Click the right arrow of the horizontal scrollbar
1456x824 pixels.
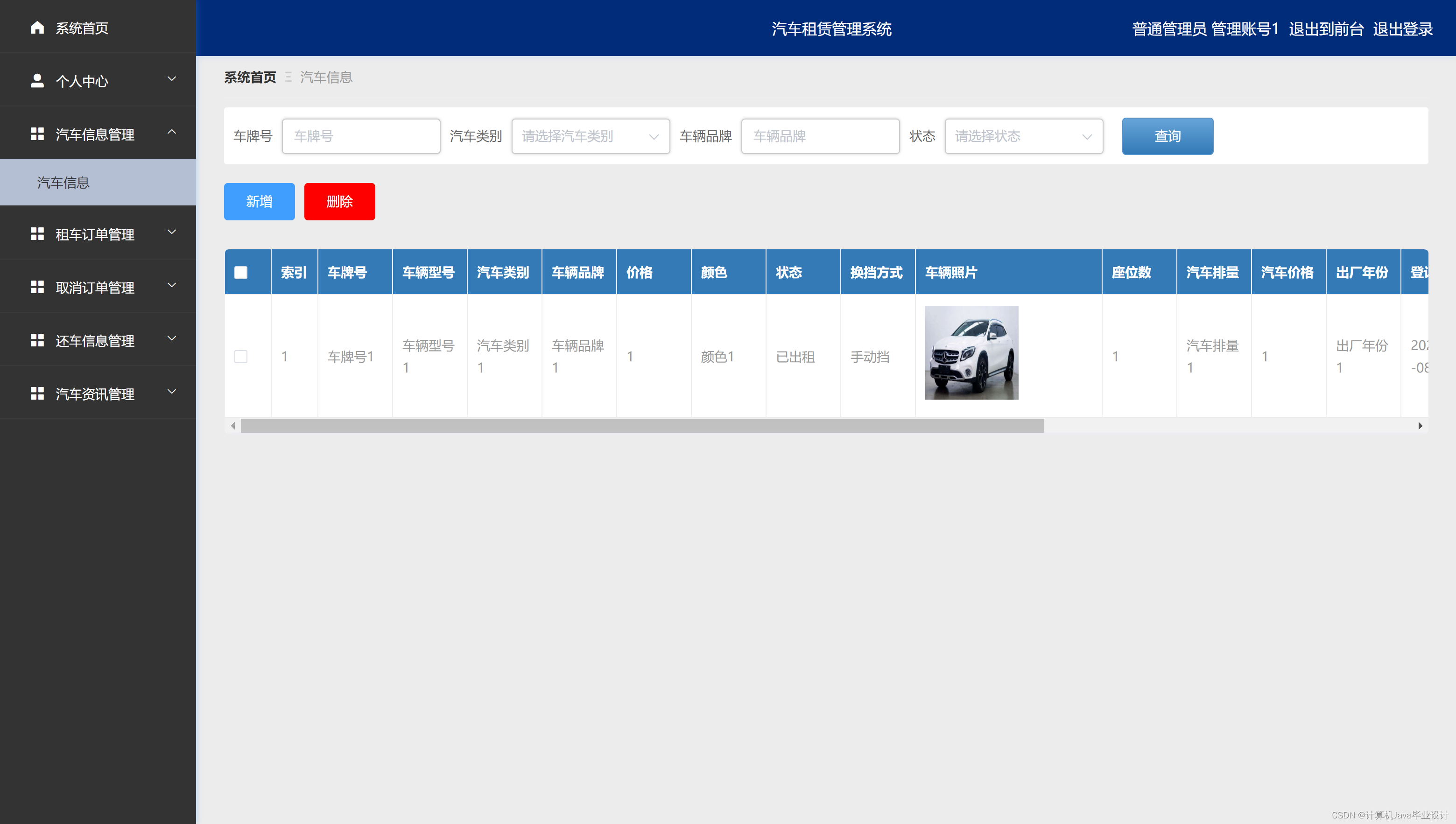pos(1420,426)
